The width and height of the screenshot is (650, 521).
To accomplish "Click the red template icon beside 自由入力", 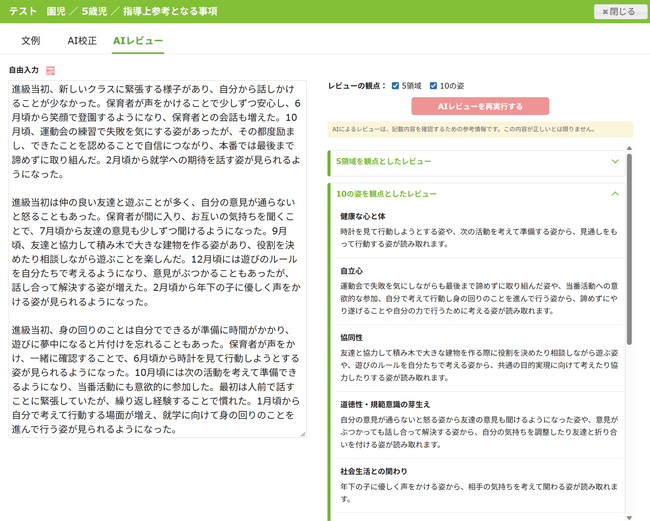I will point(50,70).
